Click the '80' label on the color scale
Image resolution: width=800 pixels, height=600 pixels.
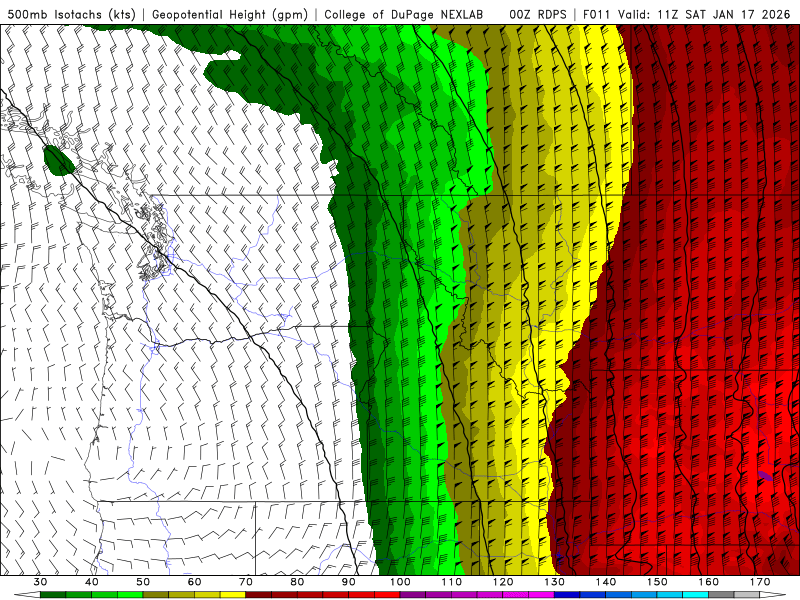pyautogui.click(x=297, y=582)
